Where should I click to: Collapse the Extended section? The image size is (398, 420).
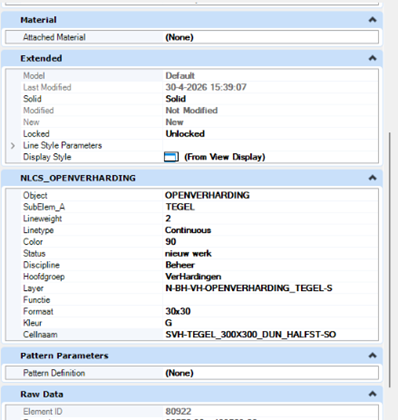coord(372,58)
